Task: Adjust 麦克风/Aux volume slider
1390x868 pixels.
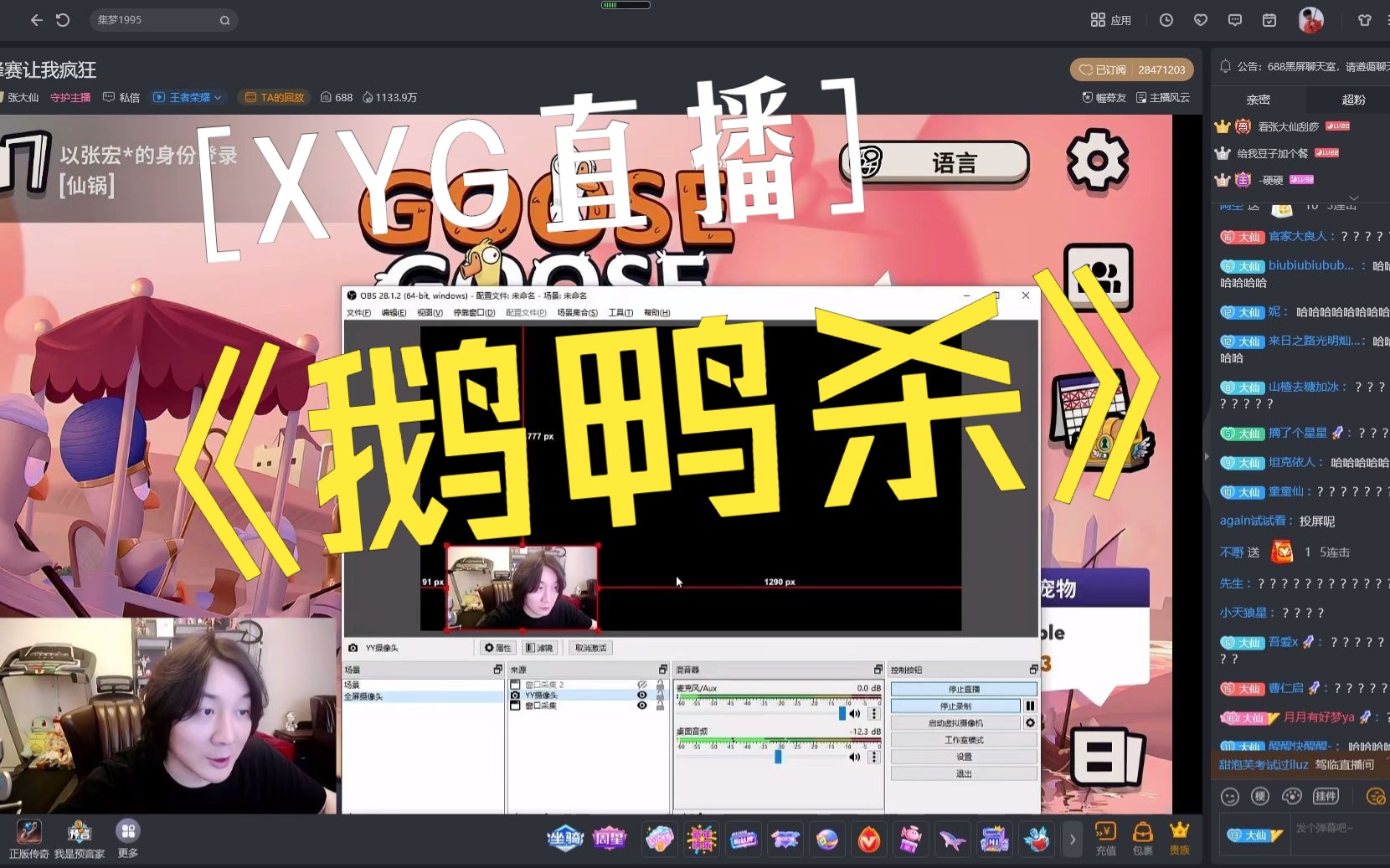Action: (x=842, y=713)
